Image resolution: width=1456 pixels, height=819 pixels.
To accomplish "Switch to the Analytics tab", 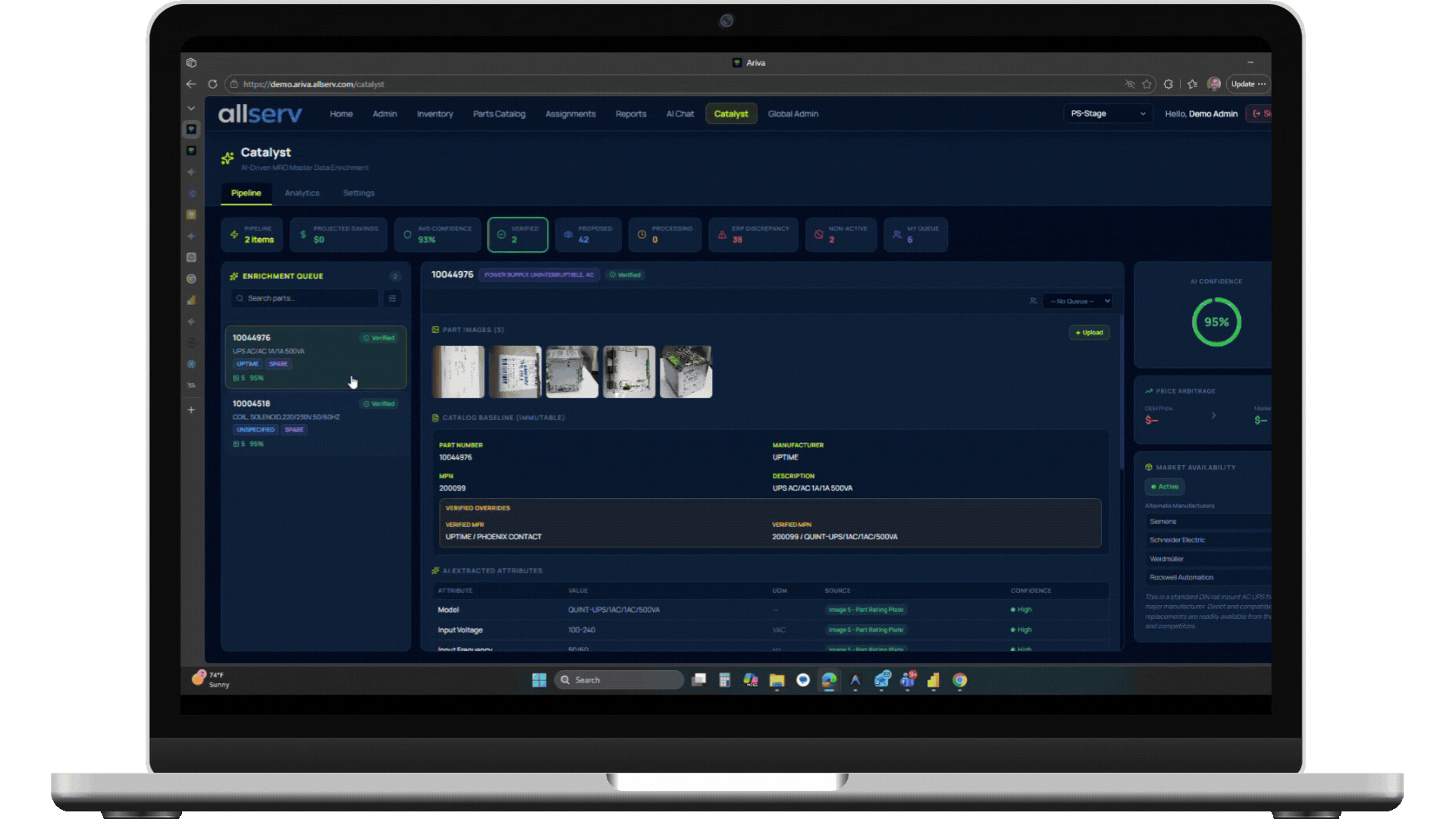I will point(302,193).
